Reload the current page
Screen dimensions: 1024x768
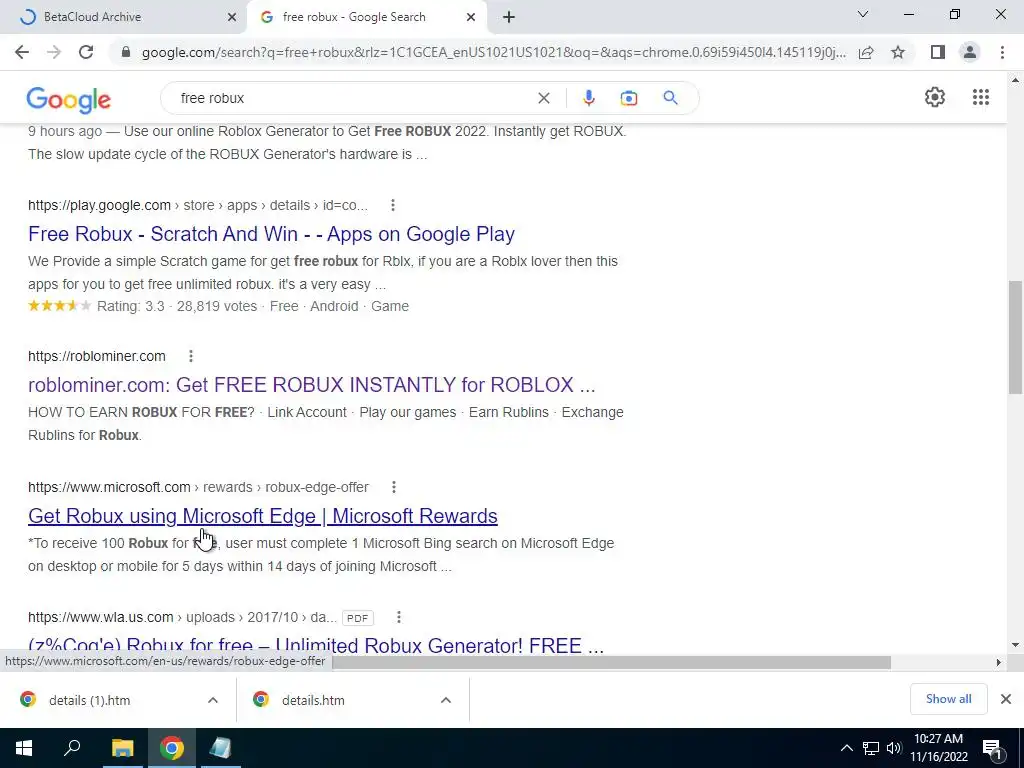(x=86, y=52)
